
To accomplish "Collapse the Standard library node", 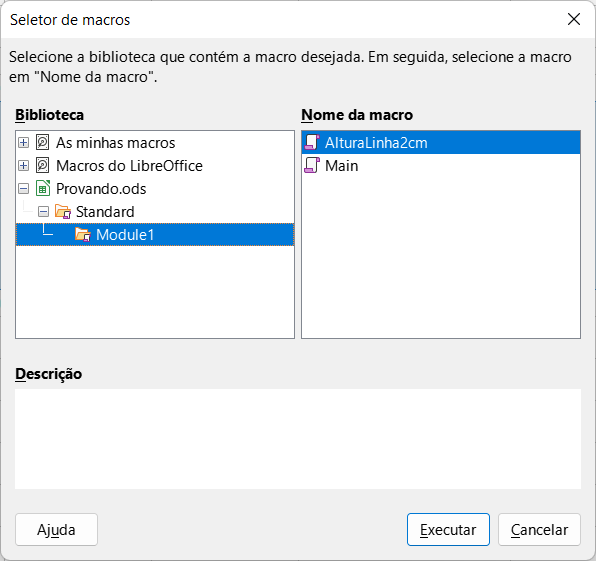I will [x=43, y=212].
